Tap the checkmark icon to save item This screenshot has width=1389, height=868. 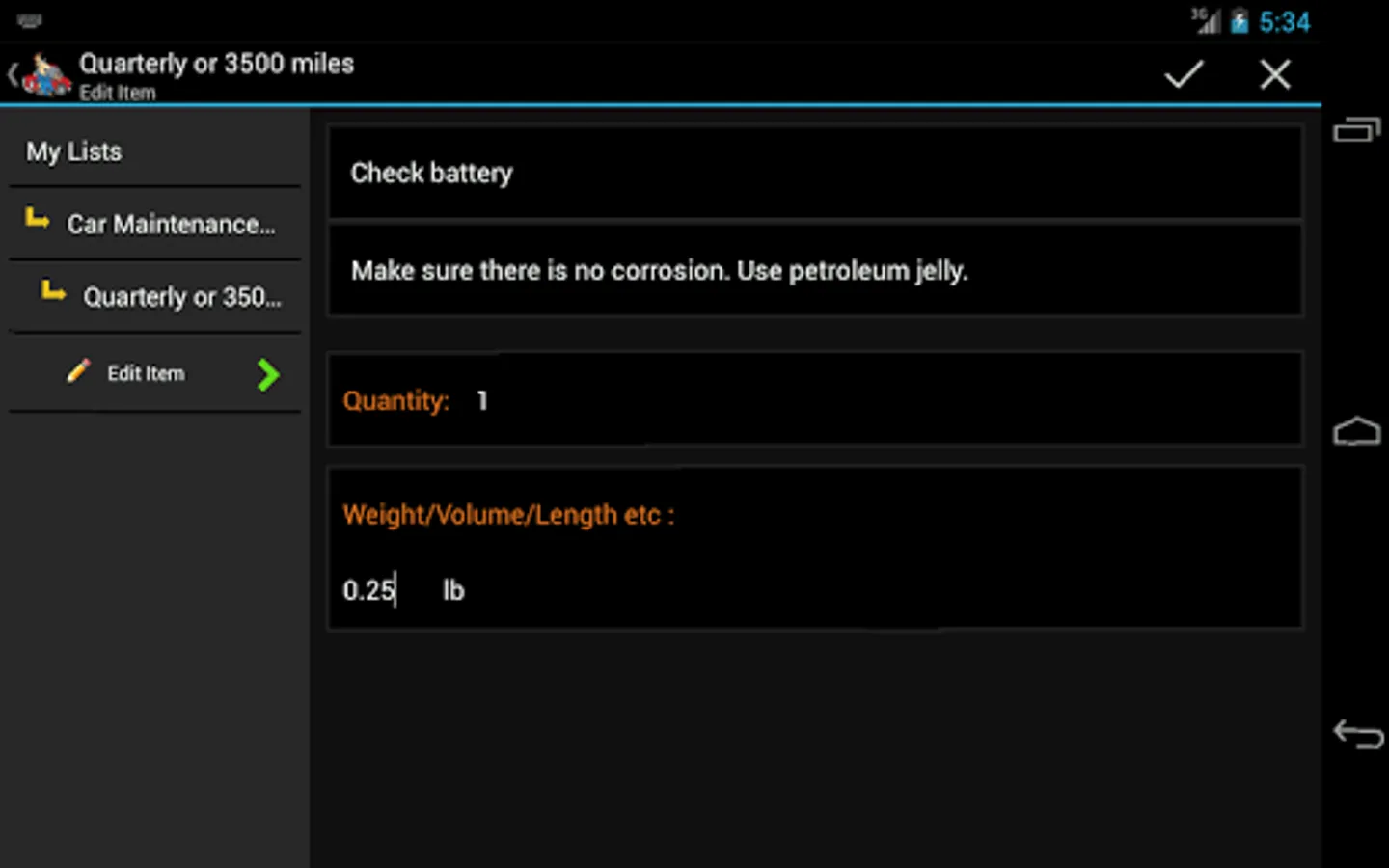pos(1183,74)
